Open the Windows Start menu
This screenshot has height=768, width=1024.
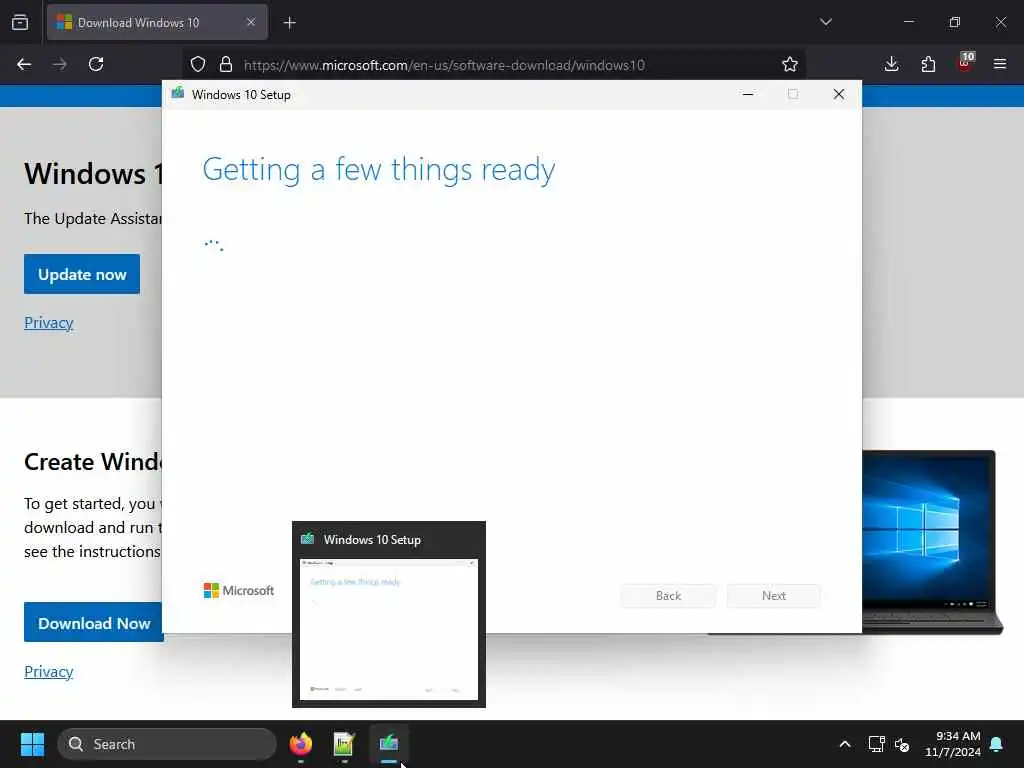pos(32,744)
